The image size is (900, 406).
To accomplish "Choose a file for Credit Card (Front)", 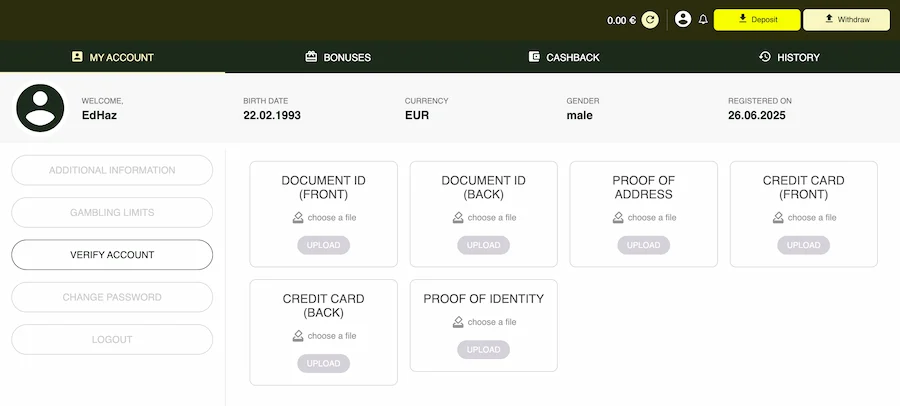I will click(x=805, y=218).
